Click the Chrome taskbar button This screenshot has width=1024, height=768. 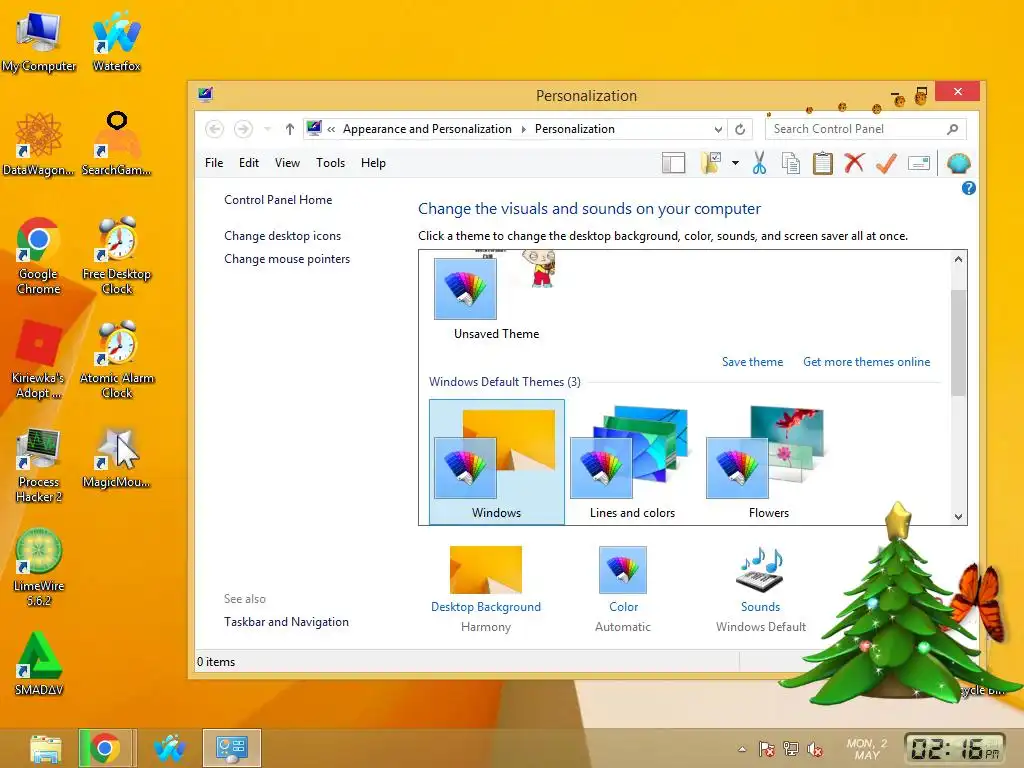[x=106, y=748]
